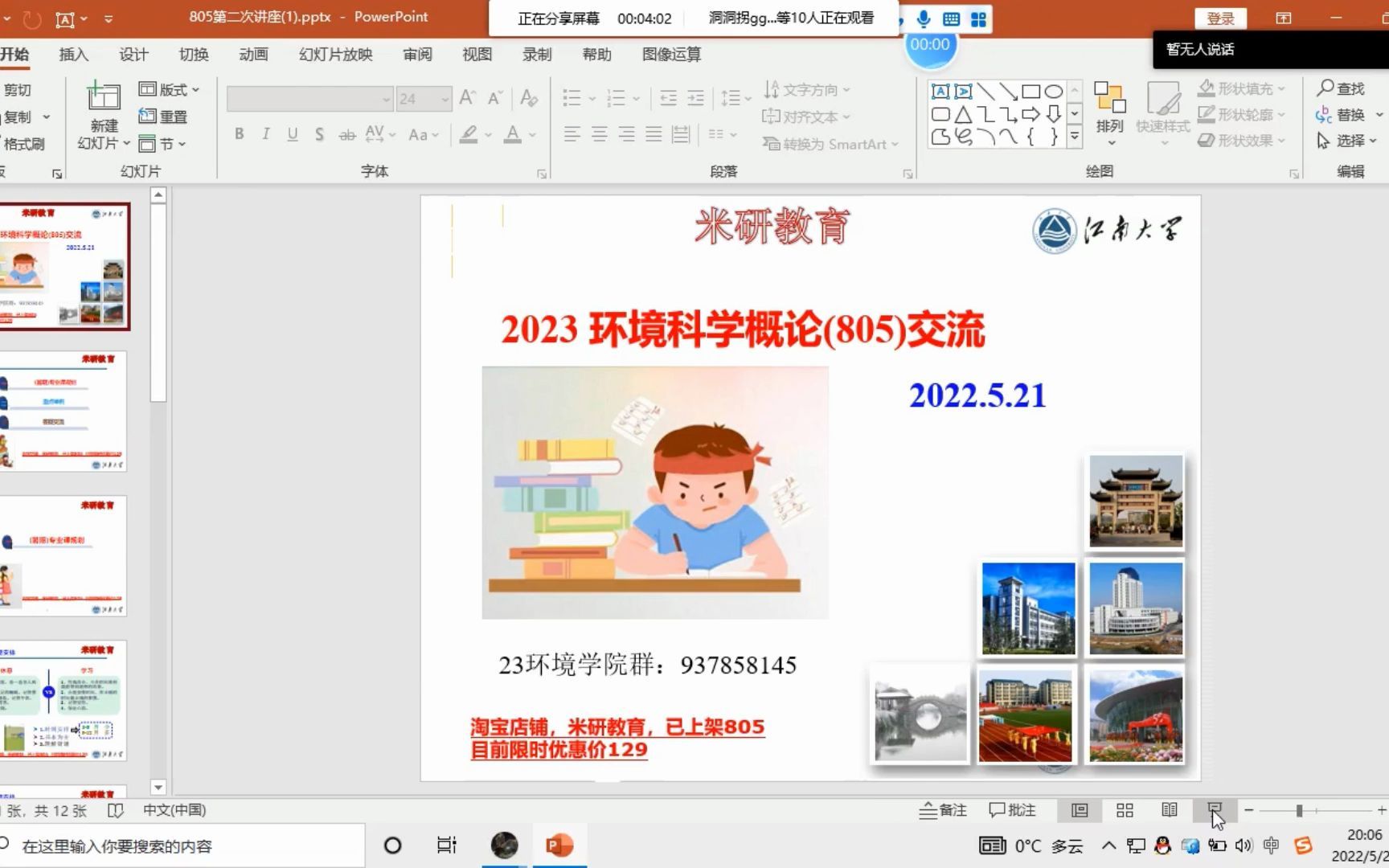Select the right arrow shape in gallery
The width and height of the screenshot is (1389, 868).
click(x=1030, y=114)
